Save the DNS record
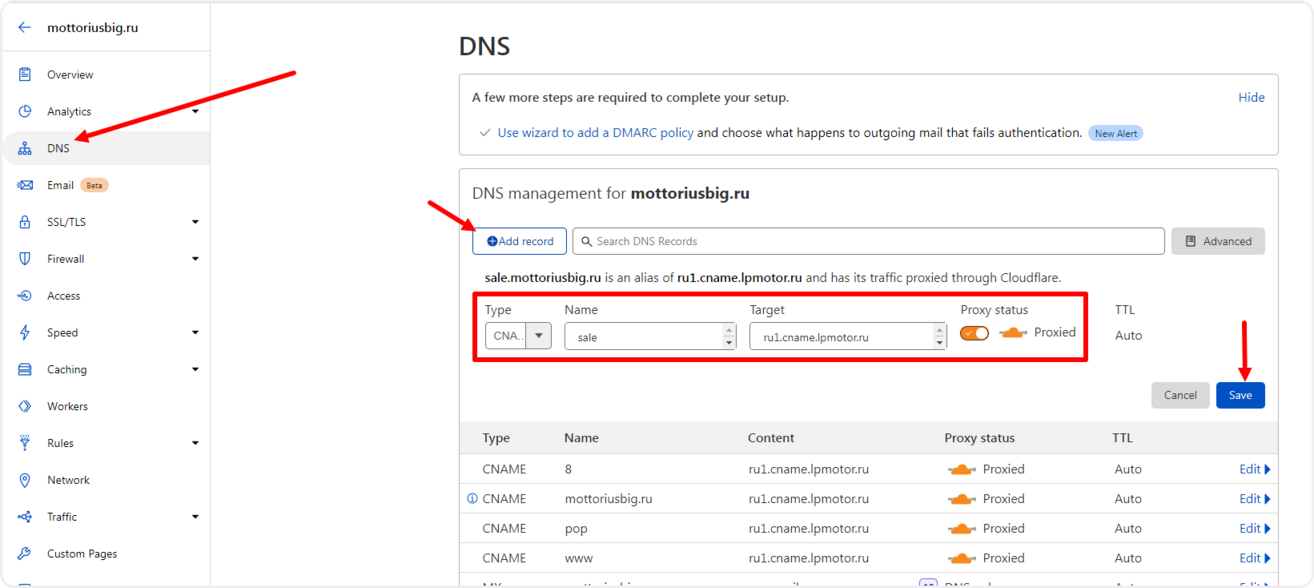Image resolution: width=1314 pixels, height=588 pixels. 1240,395
